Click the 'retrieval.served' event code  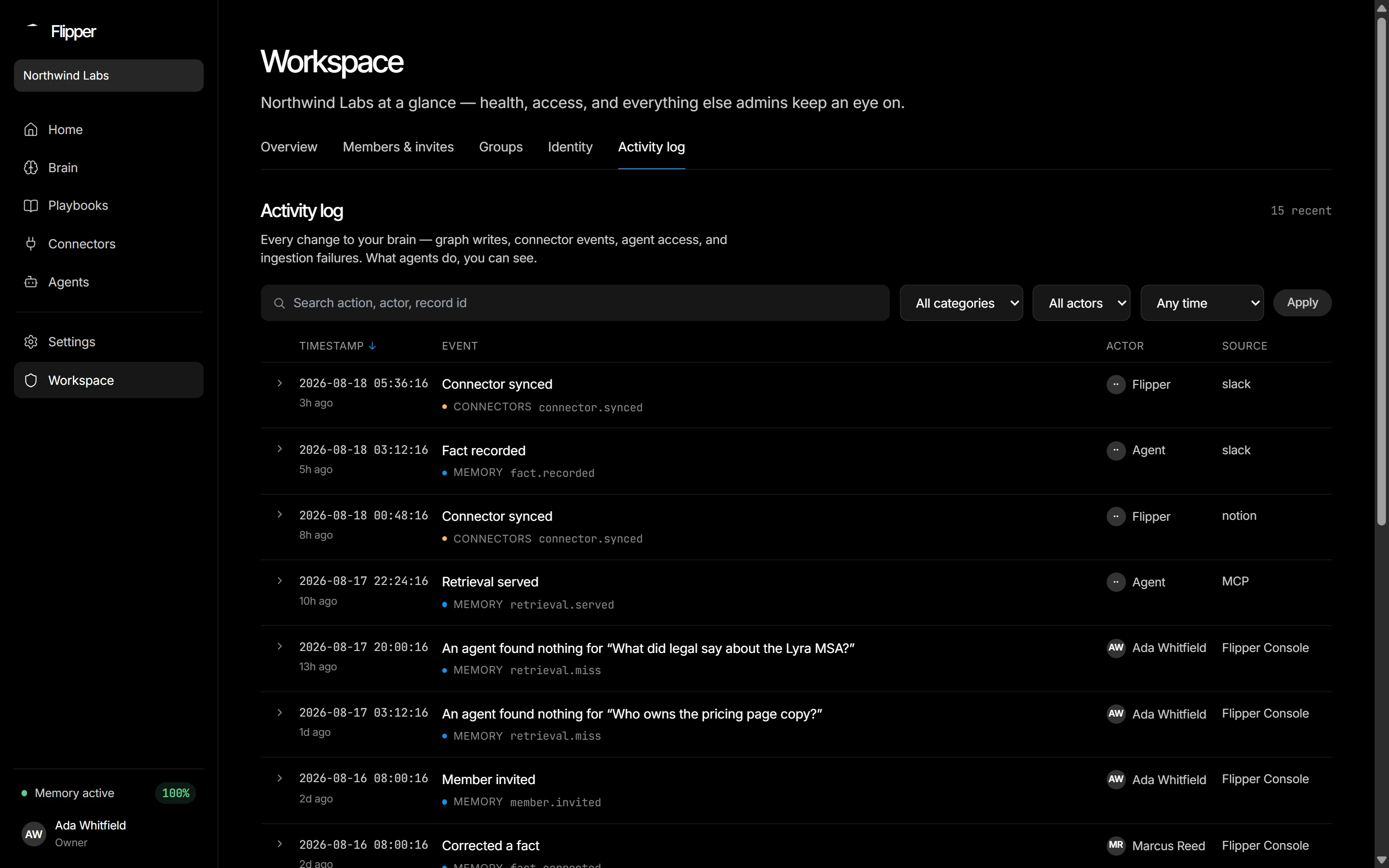click(562, 605)
